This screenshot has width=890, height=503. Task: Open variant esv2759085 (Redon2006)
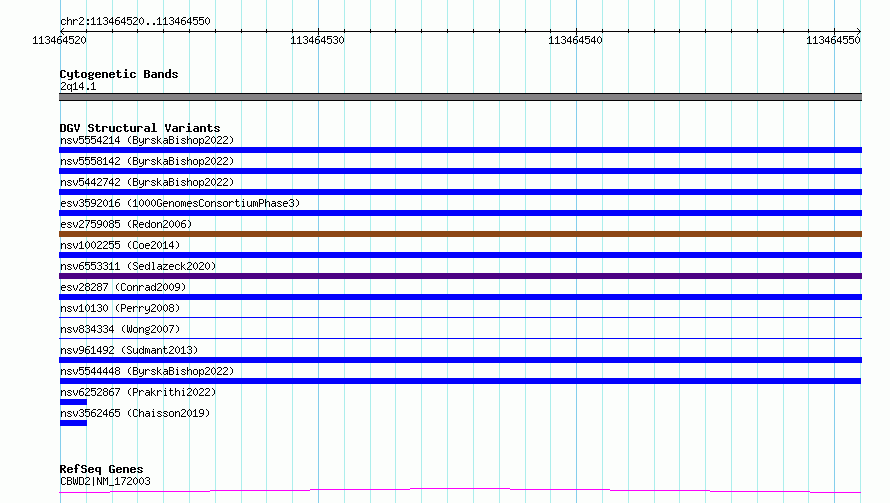pos(126,224)
